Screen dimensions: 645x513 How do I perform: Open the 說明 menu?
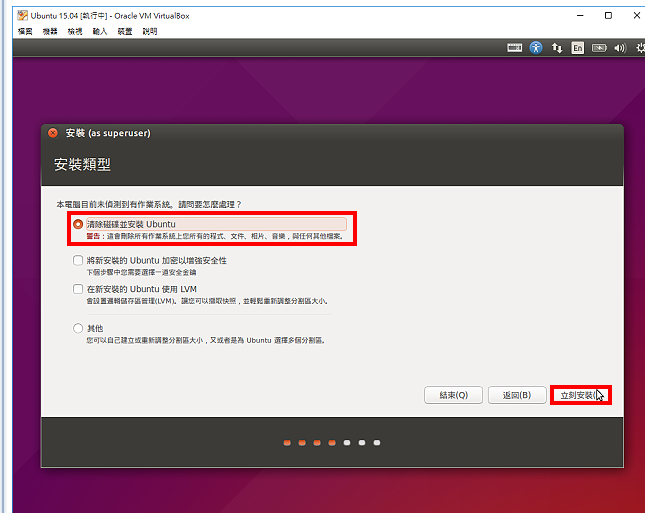point(150,31)
